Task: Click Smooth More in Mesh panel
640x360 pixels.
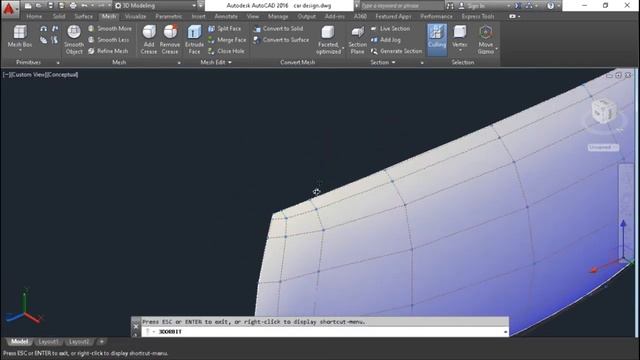Action: point(110,29)
